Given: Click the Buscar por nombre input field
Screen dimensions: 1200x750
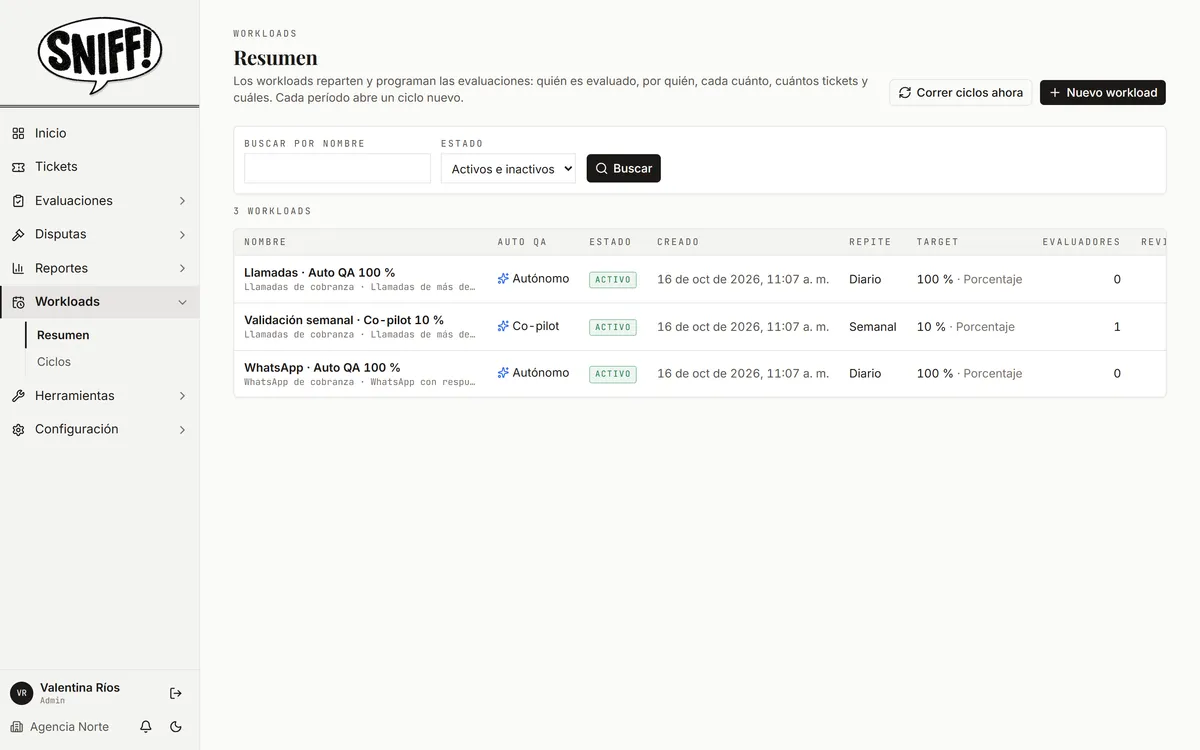Looking at the screenshot, I should tap(337, 168).
